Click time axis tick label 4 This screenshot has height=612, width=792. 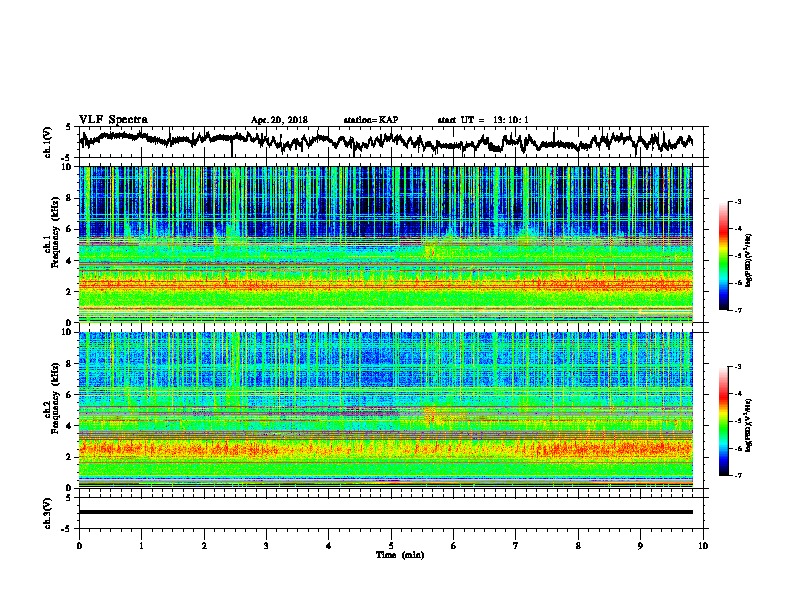(329, 546)
